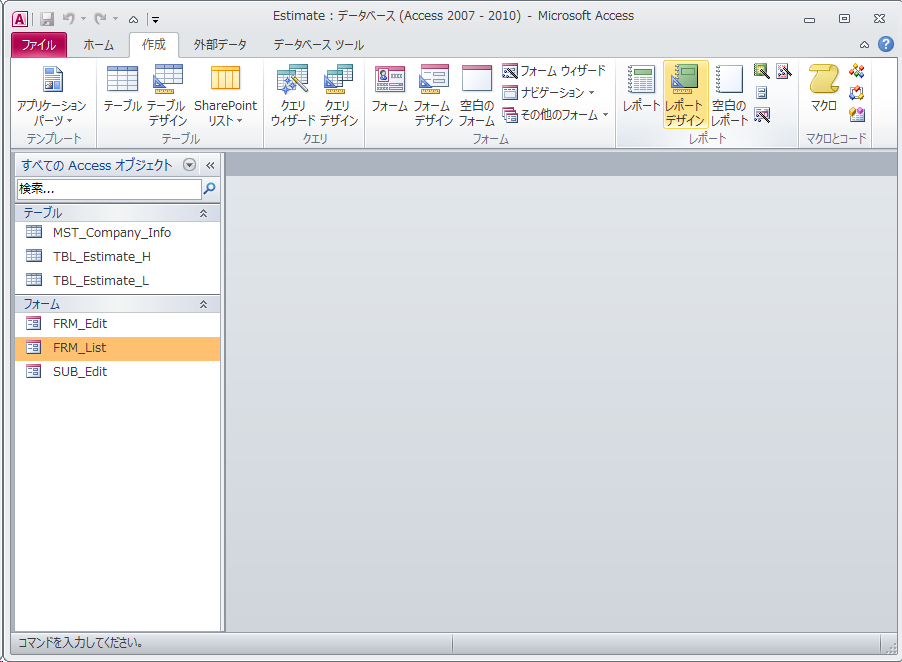Customize the Quick Access Toolbar dropdown
Image resolution: width=902 pixels, height=662 pixels.
click(x=155, y=20)
